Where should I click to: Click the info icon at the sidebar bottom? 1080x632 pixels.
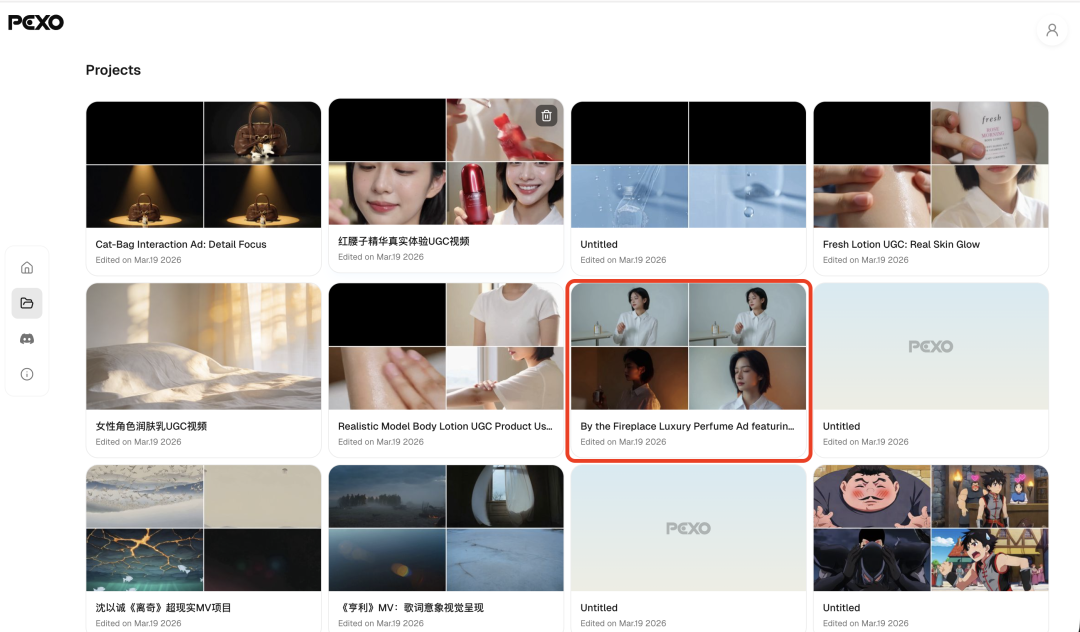coord(27,374)
